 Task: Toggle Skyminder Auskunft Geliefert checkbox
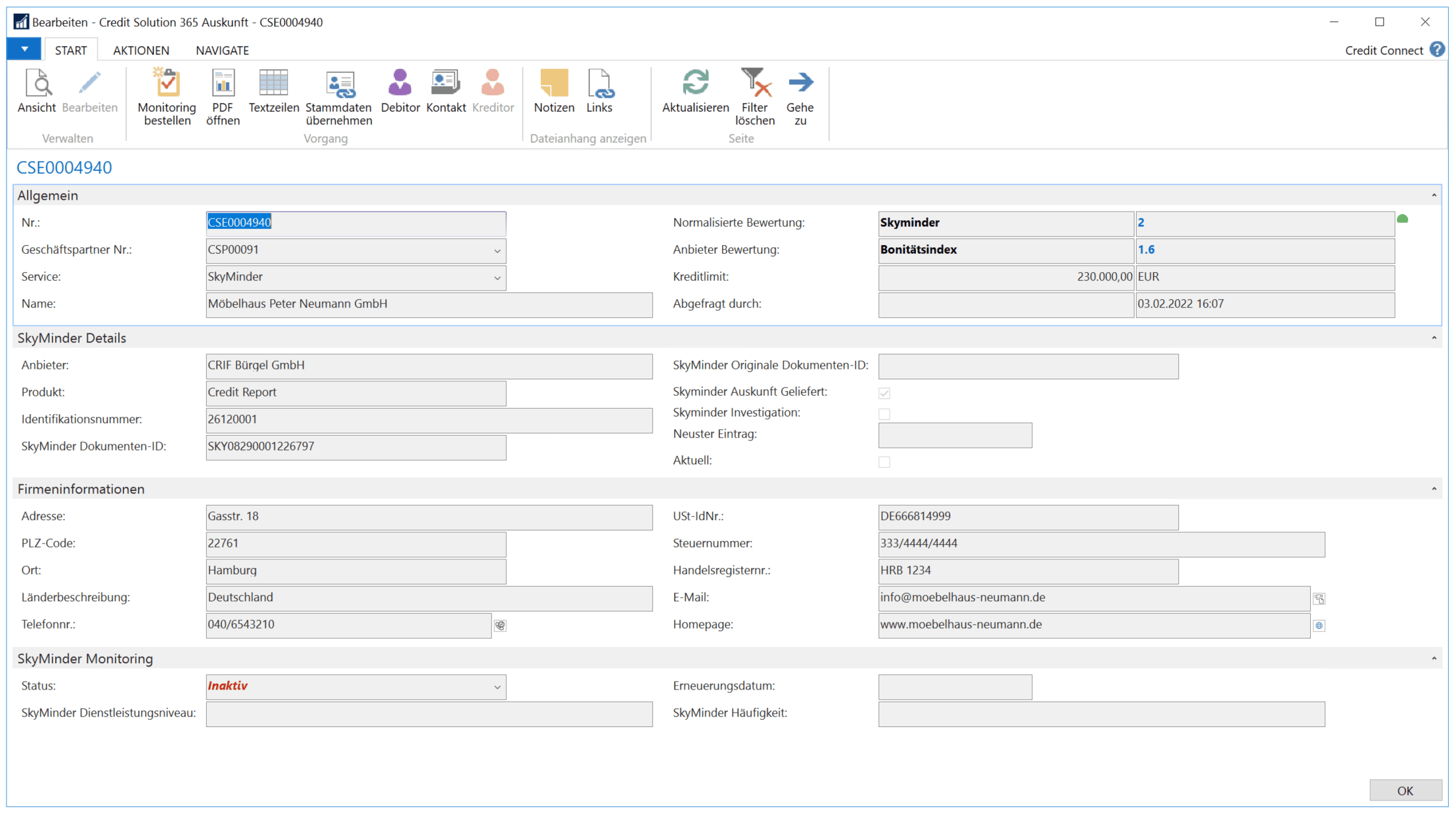[884, 393]
